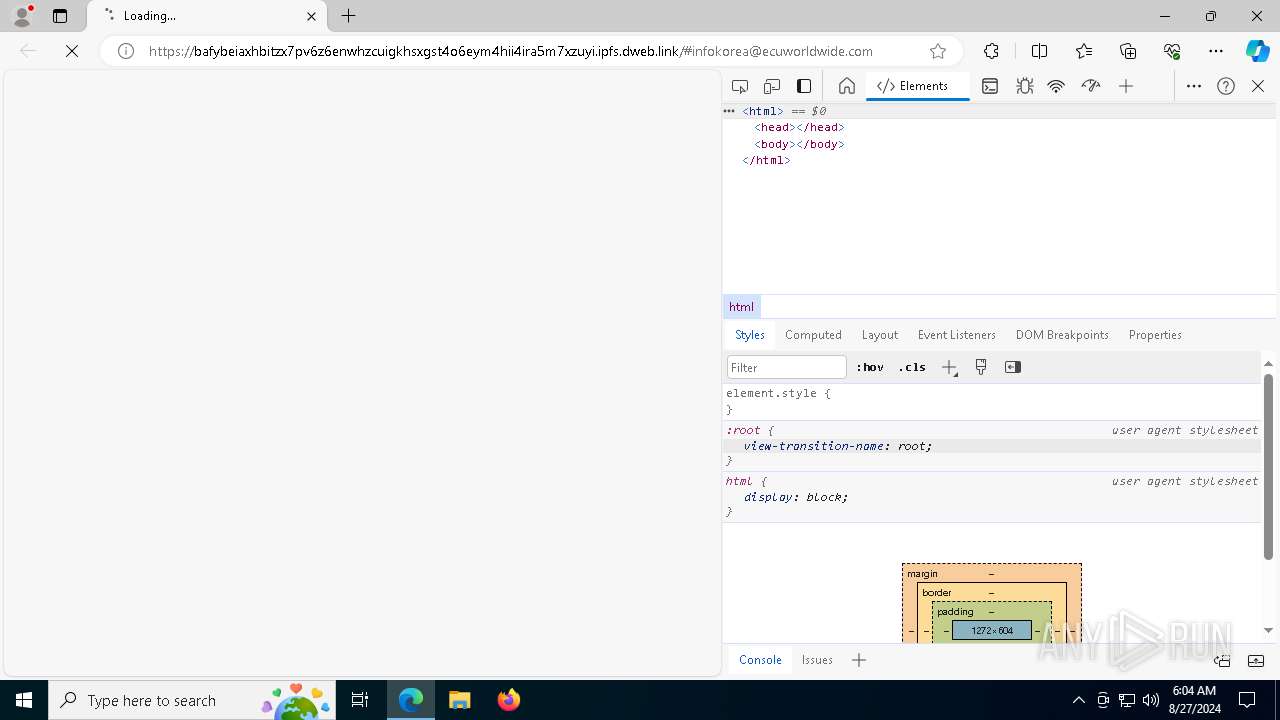Switch to the Event Listeners tab
This screenshot has height=720, width=1280.
[x=957, y=335]
